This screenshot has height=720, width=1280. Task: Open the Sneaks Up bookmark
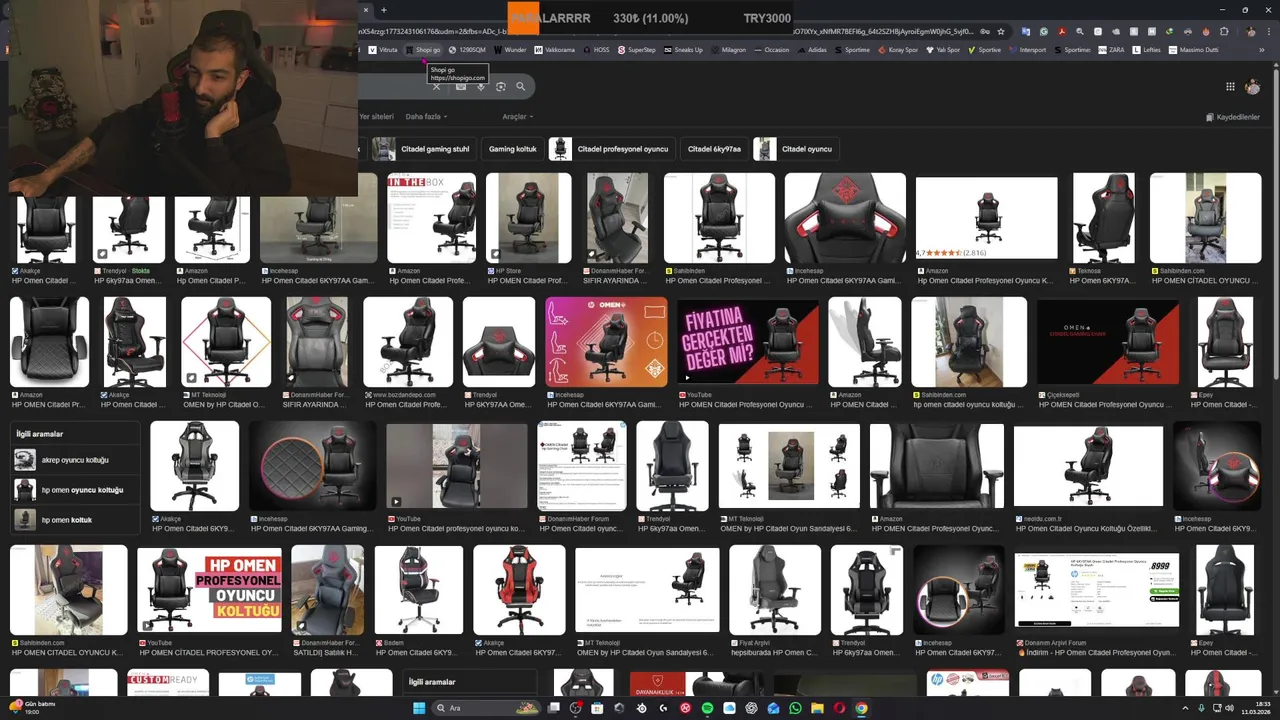click(x=683, y=50)
